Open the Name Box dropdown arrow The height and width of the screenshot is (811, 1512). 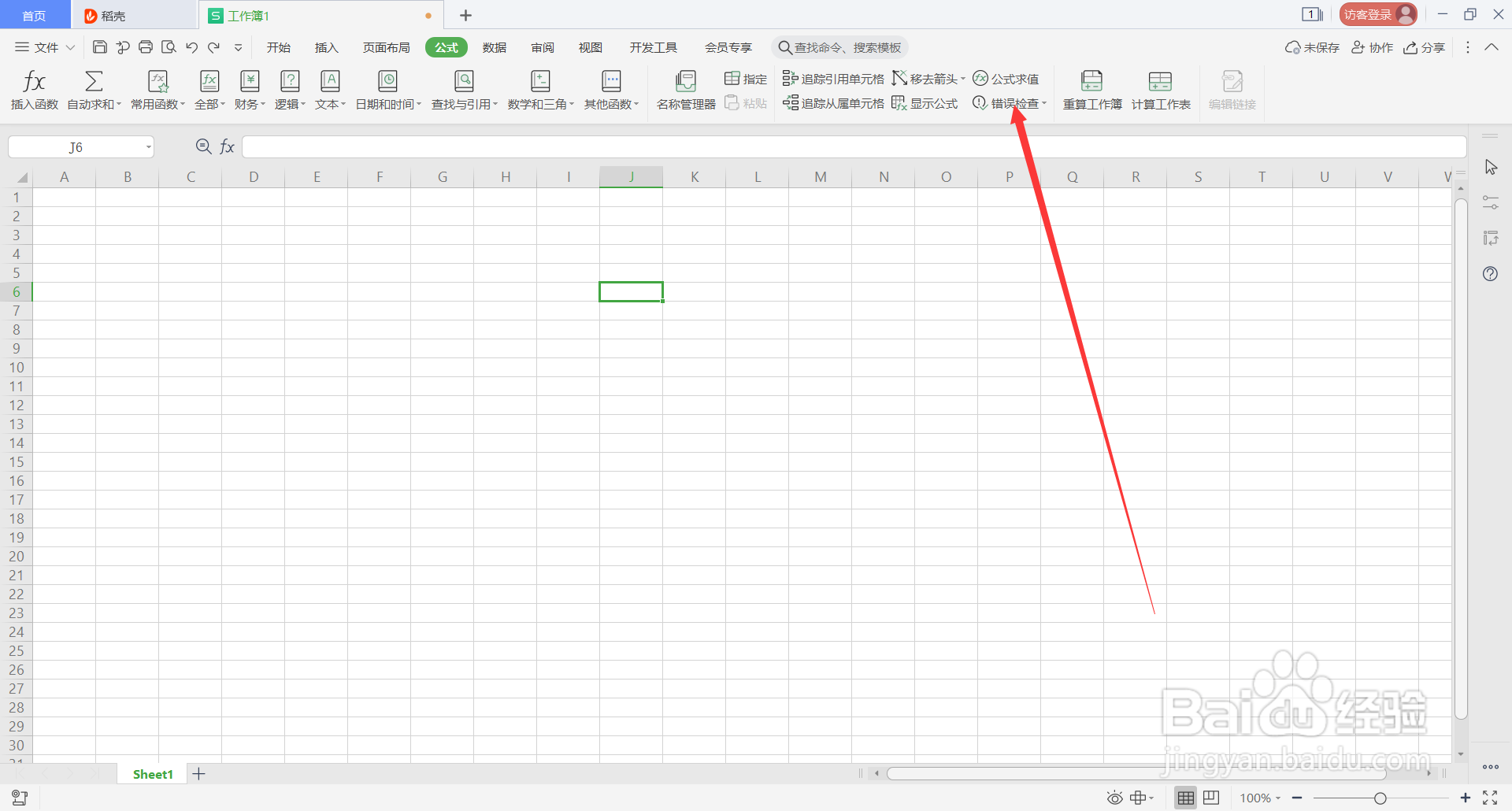point(148,147)
